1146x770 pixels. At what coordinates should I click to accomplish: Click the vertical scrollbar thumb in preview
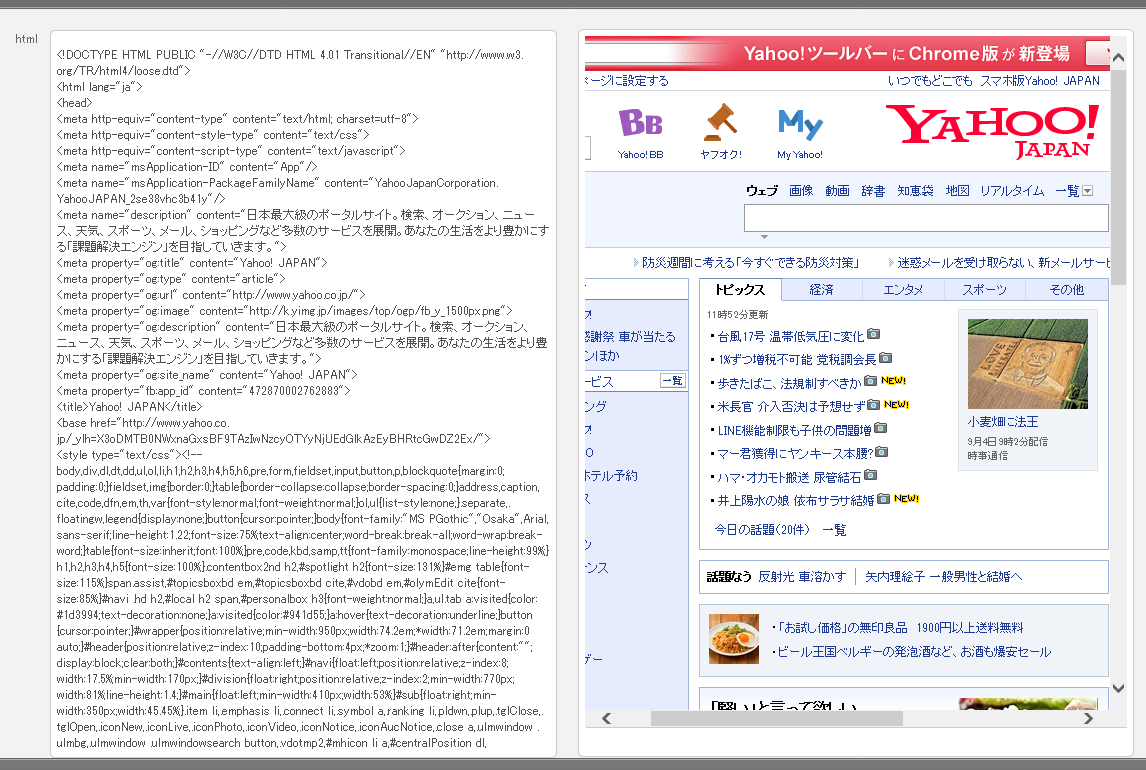click(x=1118, y=178)
